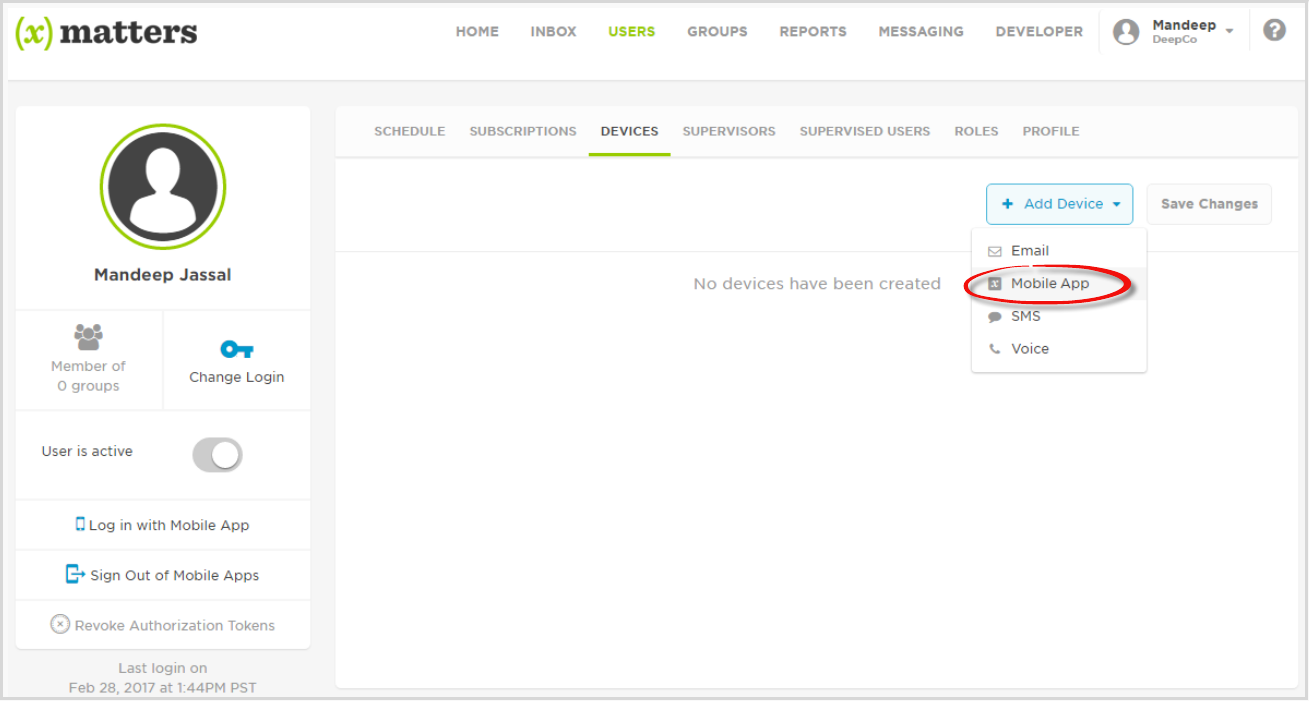The height and width of the screenshot is (701, 1309).
Task: Click the plus icon on Add Device
Action: pos(1007,204)
